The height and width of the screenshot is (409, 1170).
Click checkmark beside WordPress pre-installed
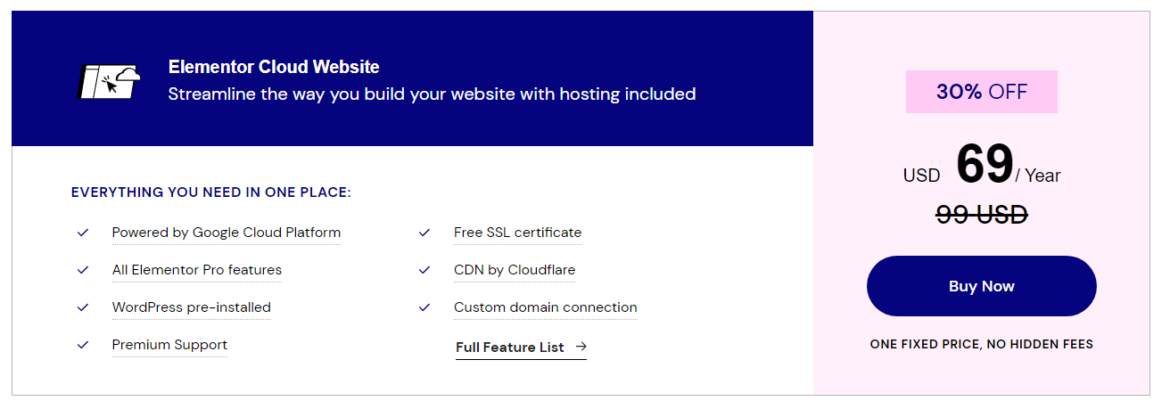[x=83, y=307]
